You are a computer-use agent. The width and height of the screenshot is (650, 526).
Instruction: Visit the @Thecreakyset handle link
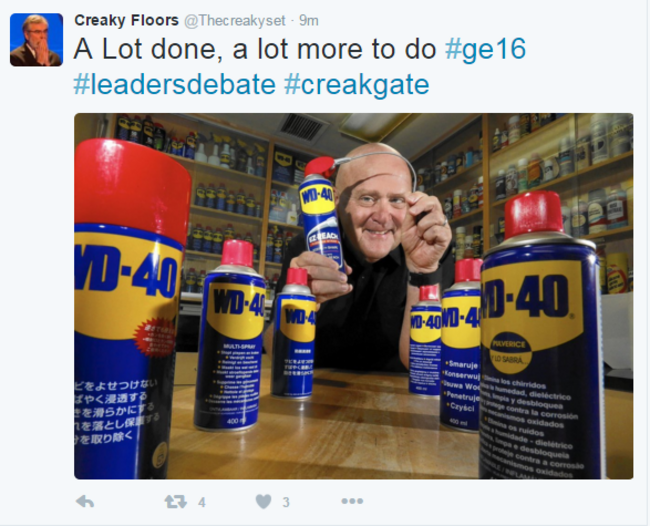[x=235, y=21]
